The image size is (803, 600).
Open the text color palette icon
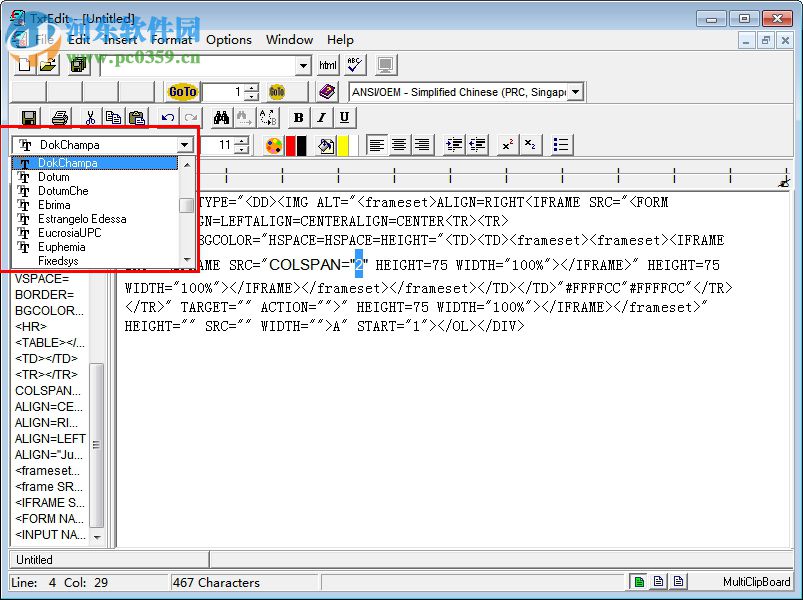[x=272, y=144]
